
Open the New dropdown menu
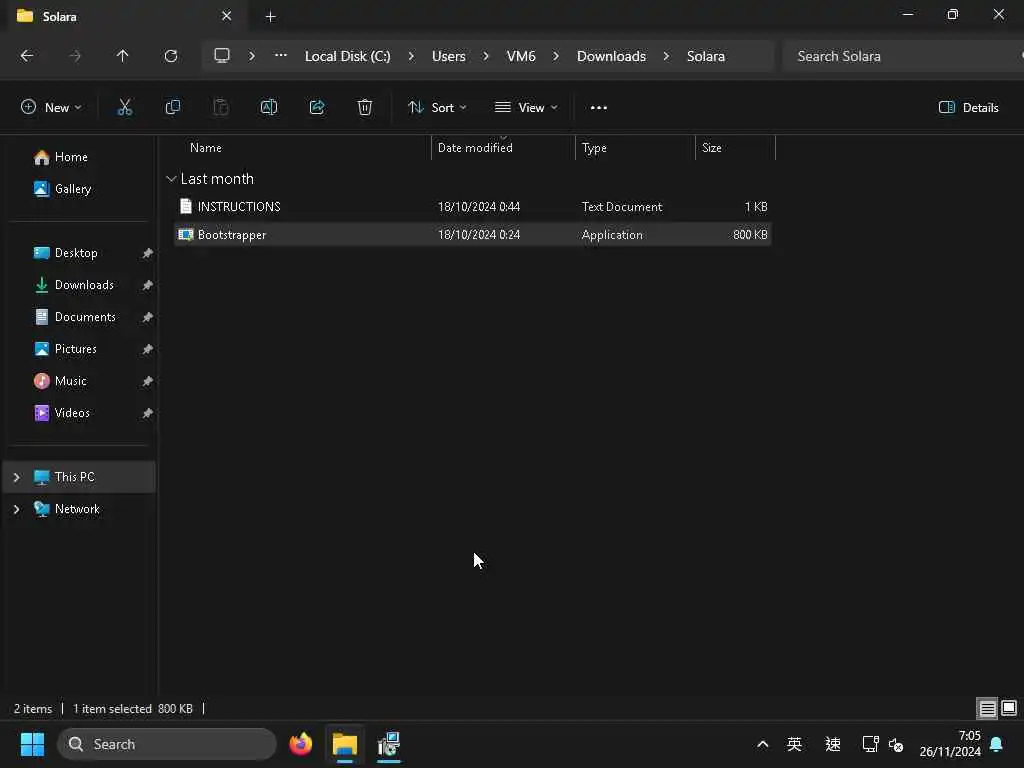tap(51, 108)
